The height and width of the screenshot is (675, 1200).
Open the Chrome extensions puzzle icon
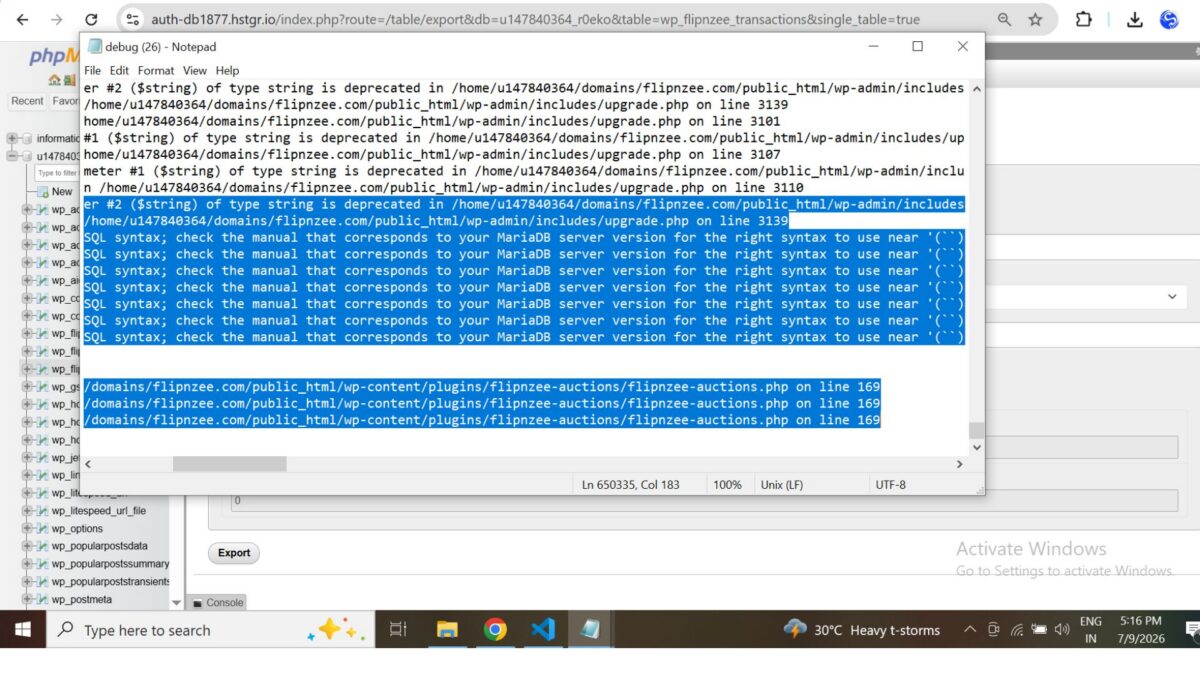coord(1084,20)
